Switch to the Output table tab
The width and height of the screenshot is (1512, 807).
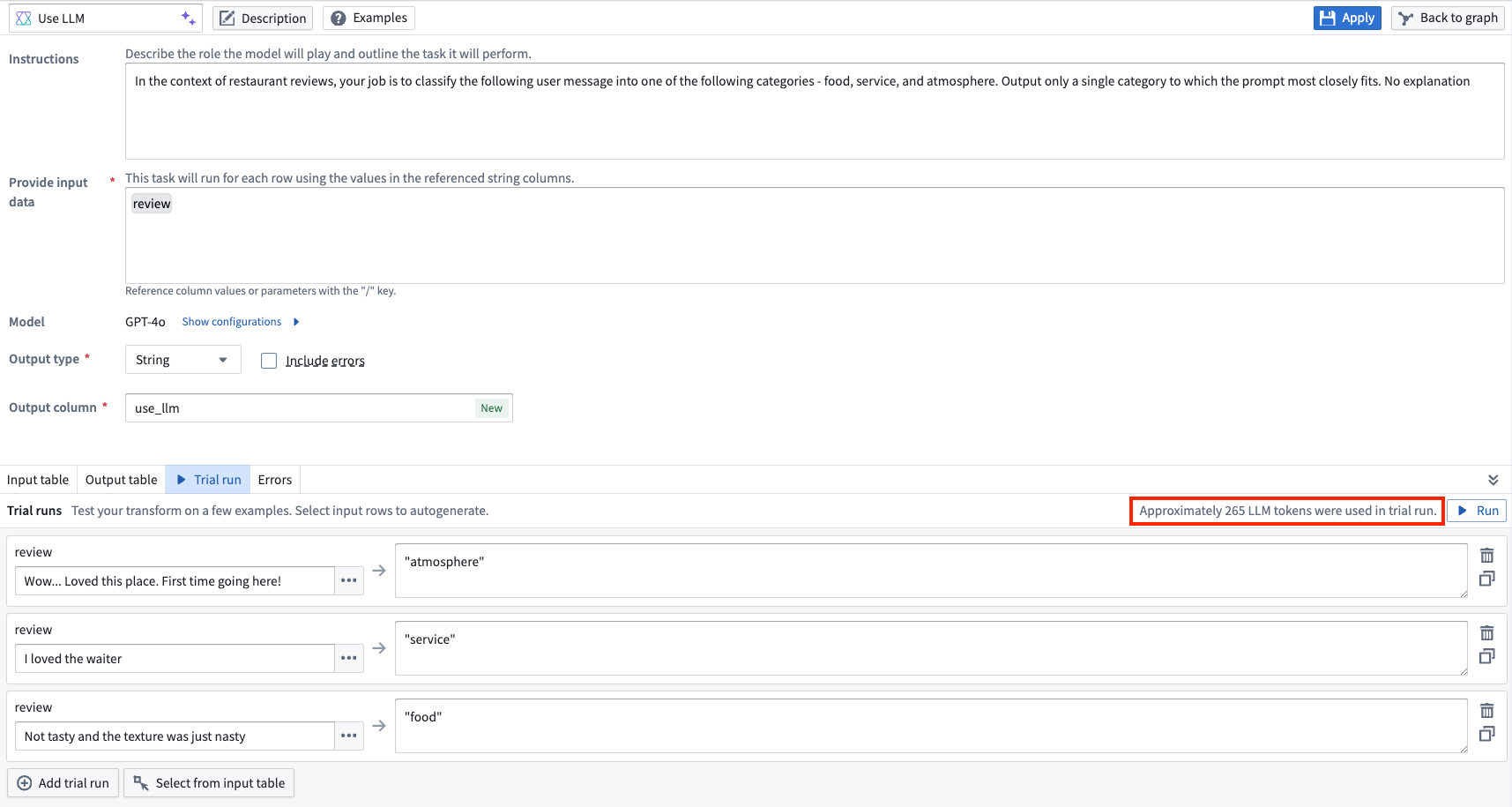[122, 480]
